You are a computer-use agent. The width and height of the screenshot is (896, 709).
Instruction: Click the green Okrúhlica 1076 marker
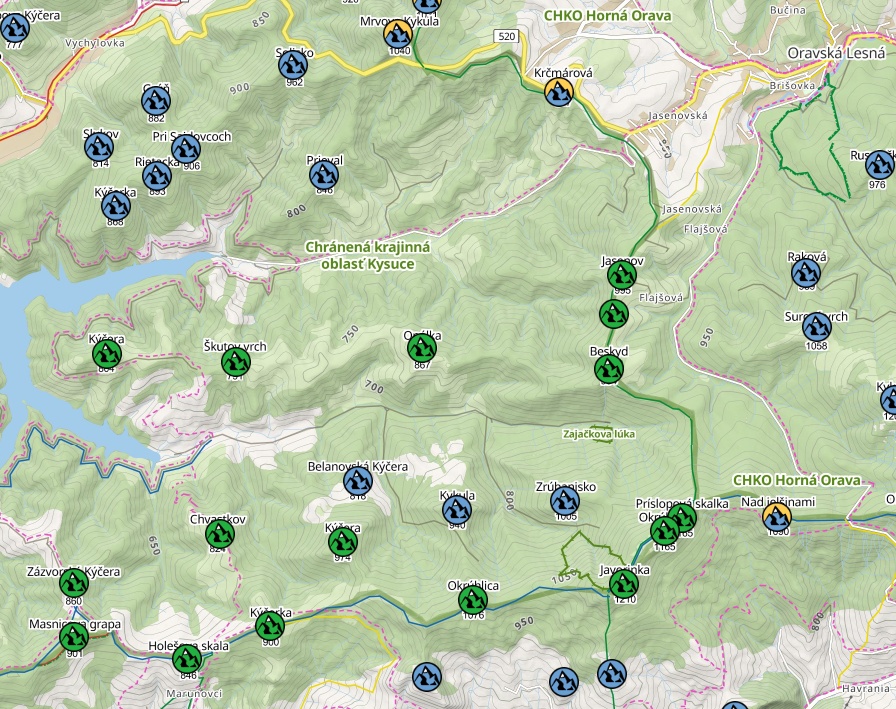tap(472, 600)
